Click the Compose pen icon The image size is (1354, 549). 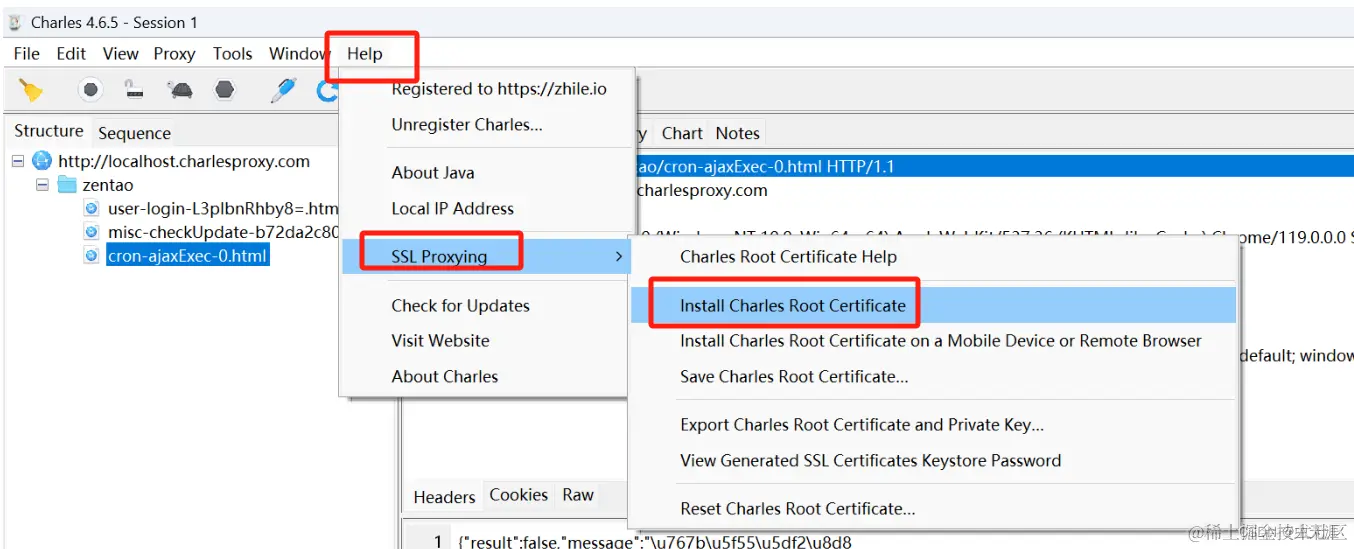tap(284, 91)
